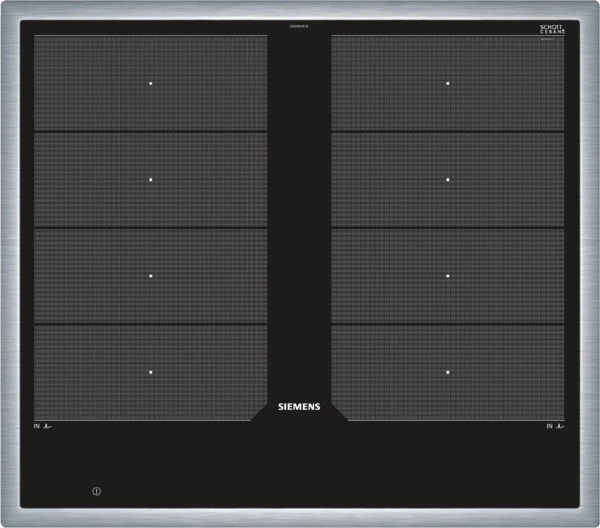This screenshot has width=600, height=528.
Task: Tap the left IN induction symbol
Action: [x=43, y=426]
